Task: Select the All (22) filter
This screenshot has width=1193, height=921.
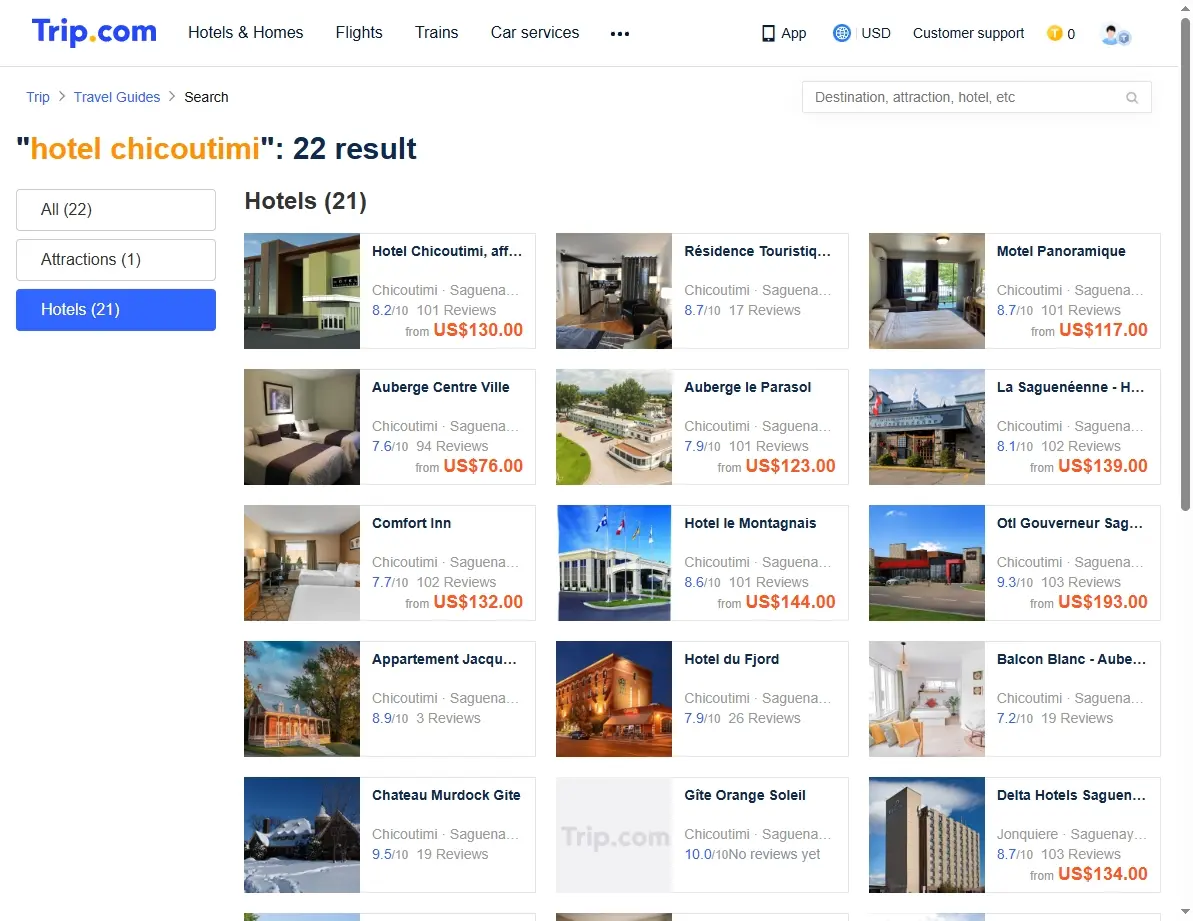Action: click(x=116, y=210)
